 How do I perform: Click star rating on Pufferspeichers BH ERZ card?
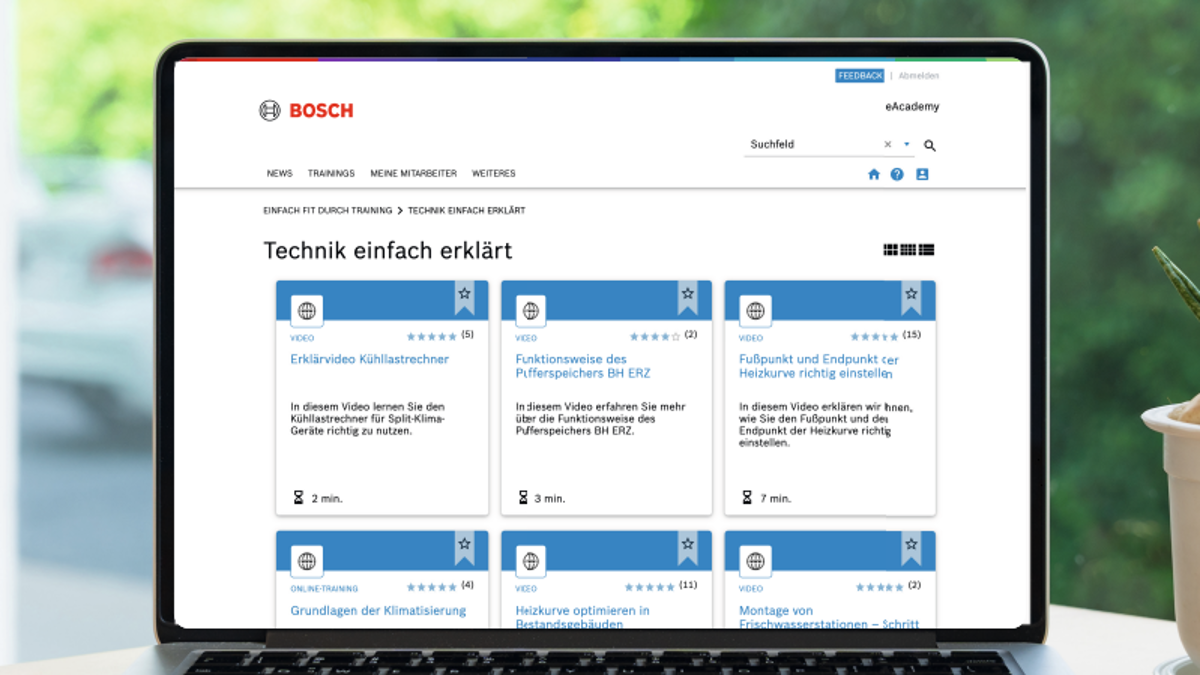coord(655,337)
